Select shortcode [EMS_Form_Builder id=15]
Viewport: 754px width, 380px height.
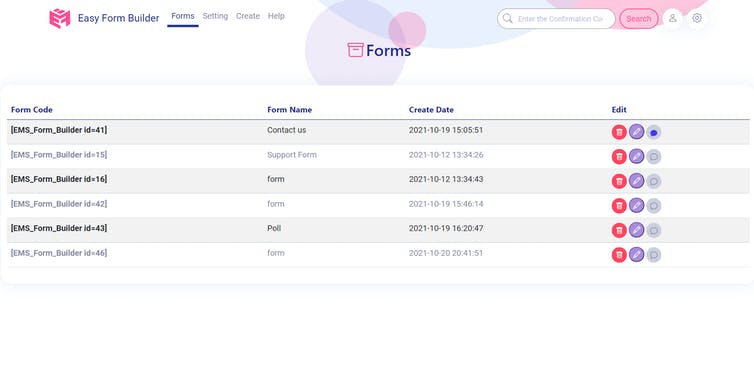click(59, 154)
